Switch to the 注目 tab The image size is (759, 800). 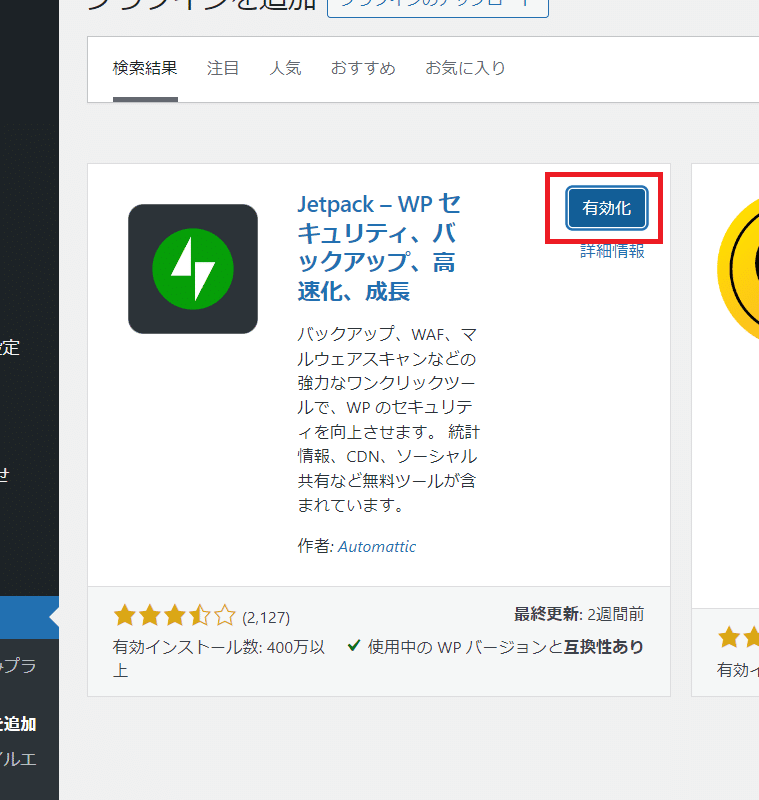tap(223, 68)
